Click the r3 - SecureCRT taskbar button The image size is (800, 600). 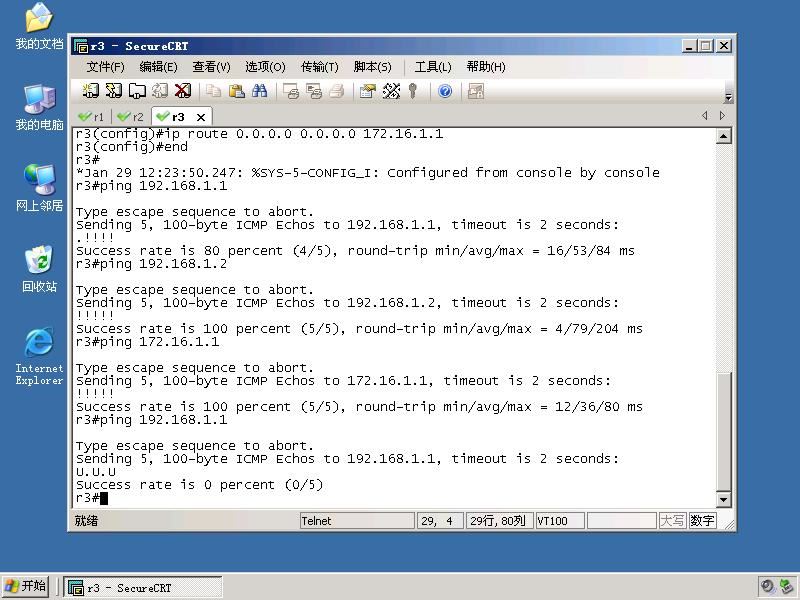[x=143, y=588]
